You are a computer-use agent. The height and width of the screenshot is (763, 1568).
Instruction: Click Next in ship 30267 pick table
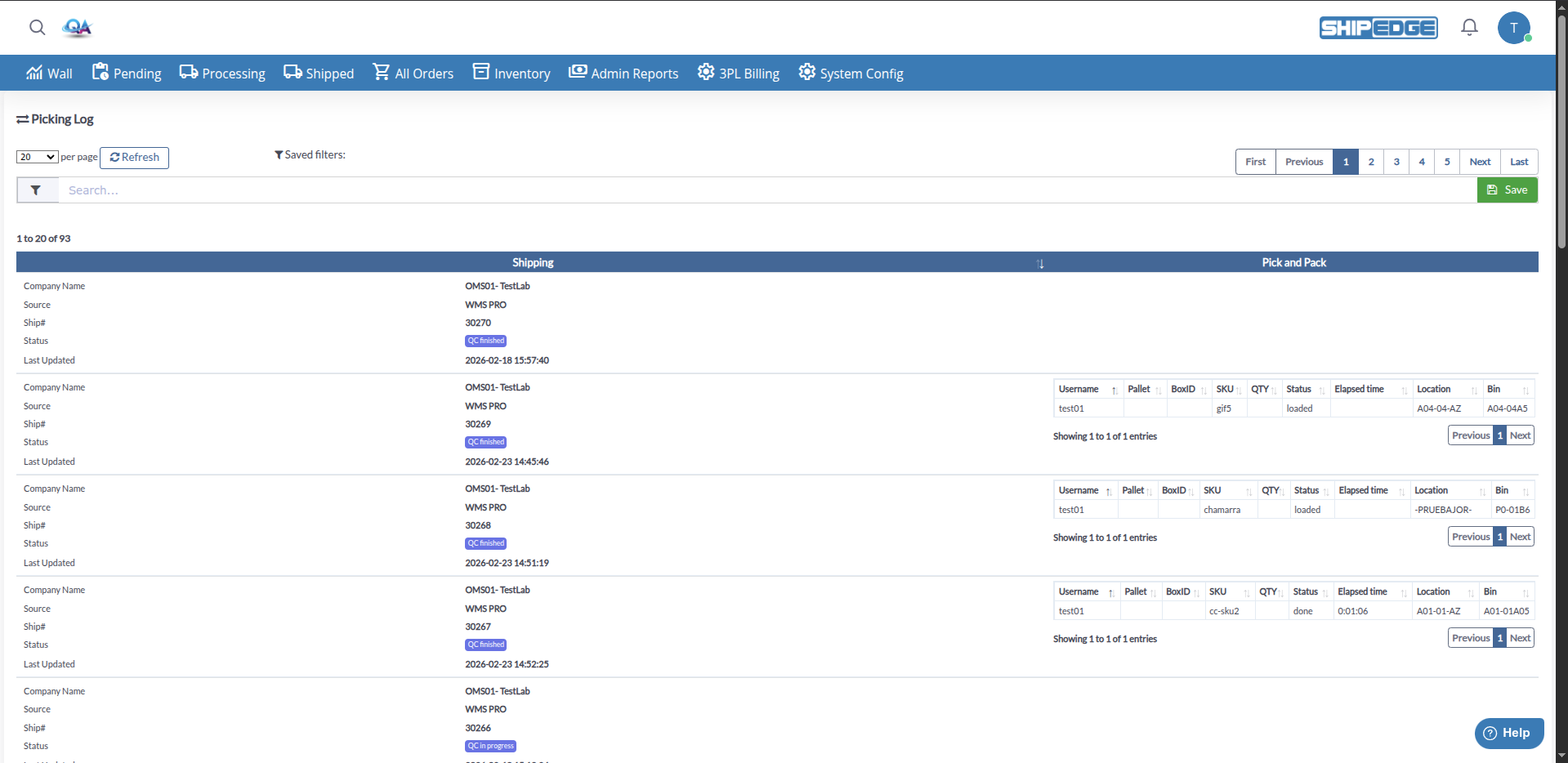1520,638
